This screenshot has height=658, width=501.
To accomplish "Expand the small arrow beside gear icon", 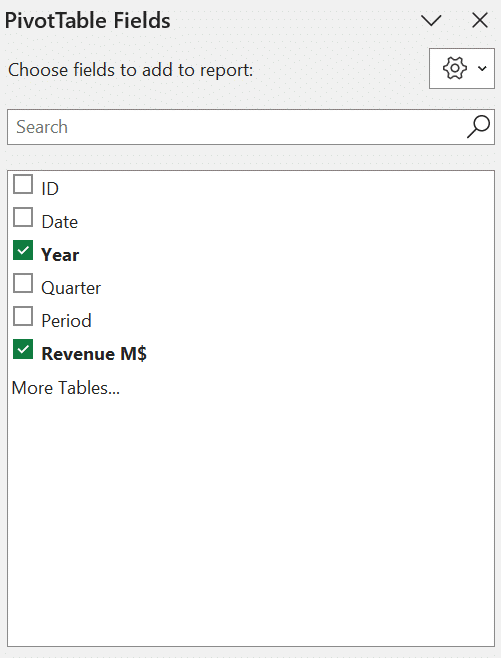I will (483, 68).
